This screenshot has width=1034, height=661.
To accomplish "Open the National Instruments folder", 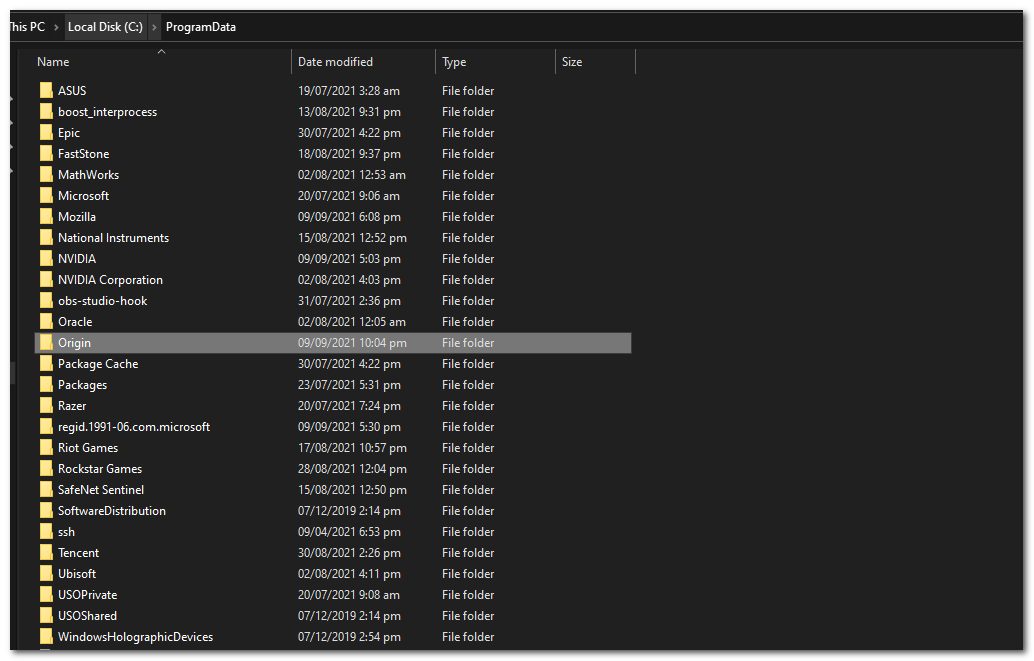I will (113, 237).
